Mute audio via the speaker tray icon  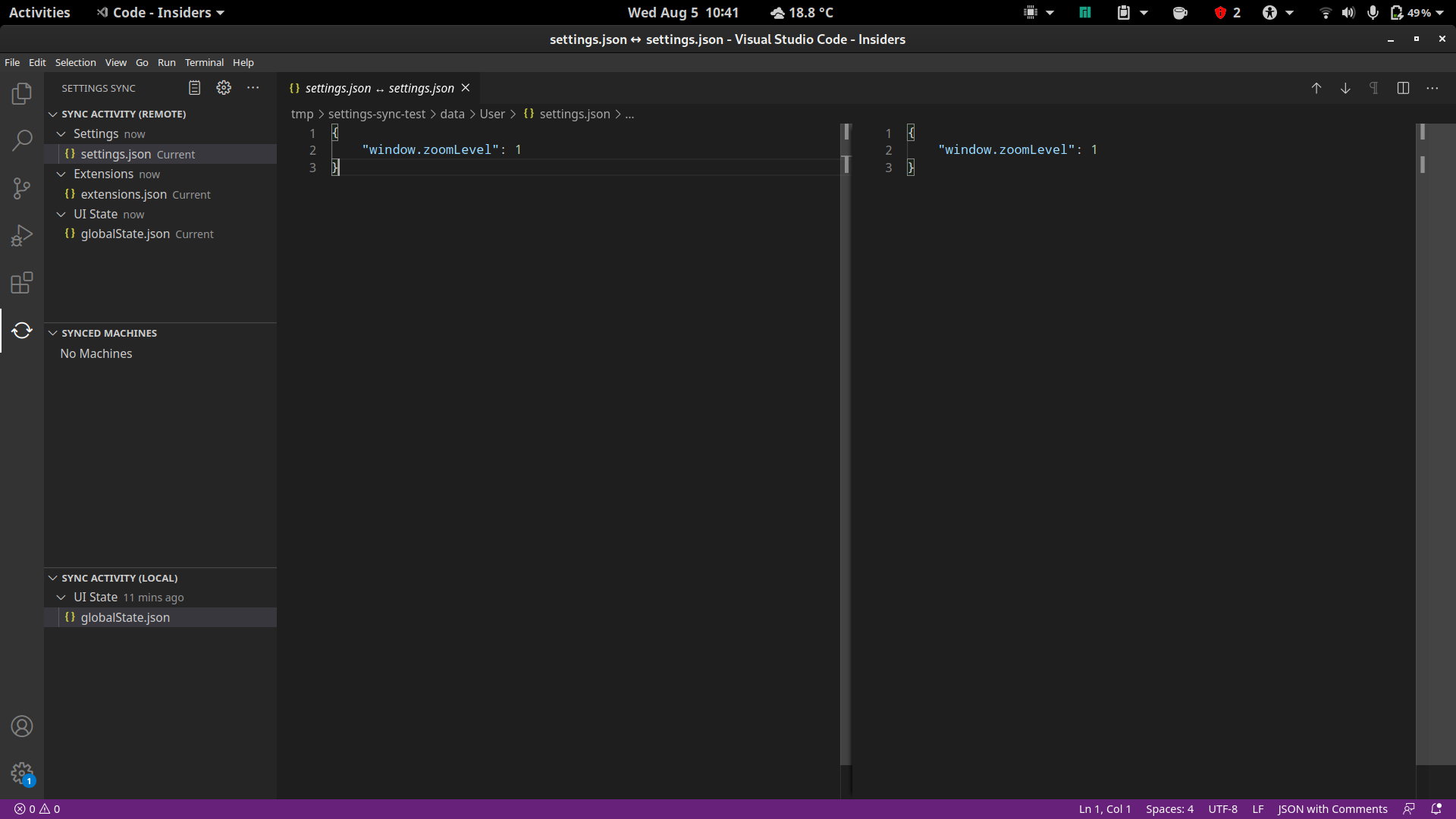[x=1348, y=12]
